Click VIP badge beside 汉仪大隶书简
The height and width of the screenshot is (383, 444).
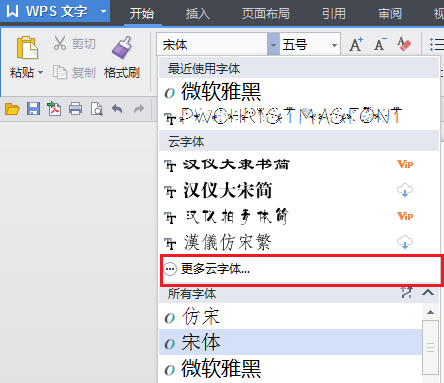[x=405, y=164]
